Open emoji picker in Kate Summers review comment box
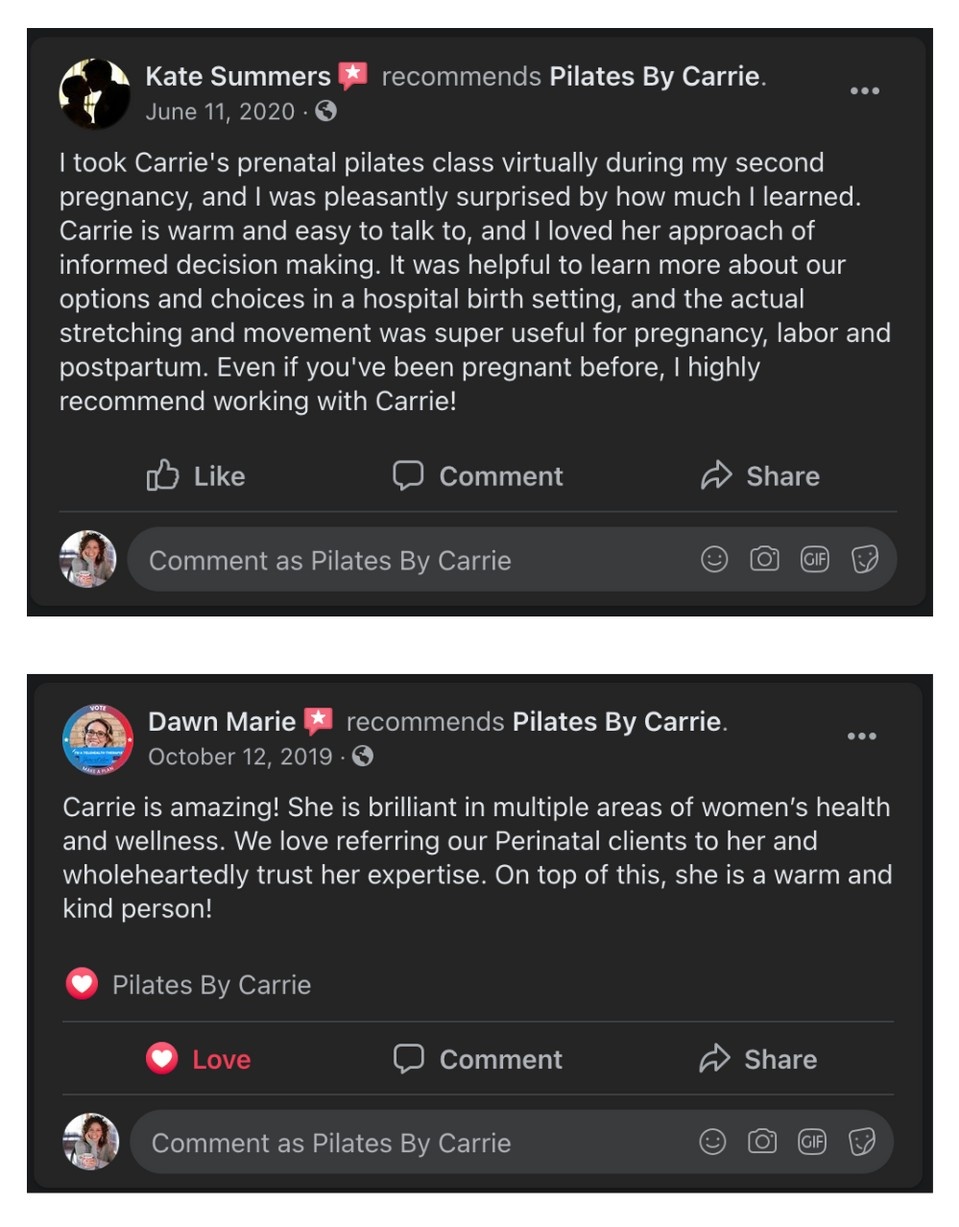Image resolution: width=959 pixels, height=1227 pixels. coord(714,560)
